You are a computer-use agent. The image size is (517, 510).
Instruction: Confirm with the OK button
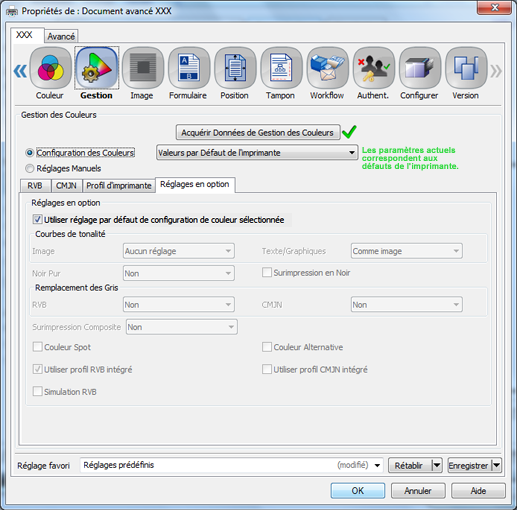click(358, 491)
